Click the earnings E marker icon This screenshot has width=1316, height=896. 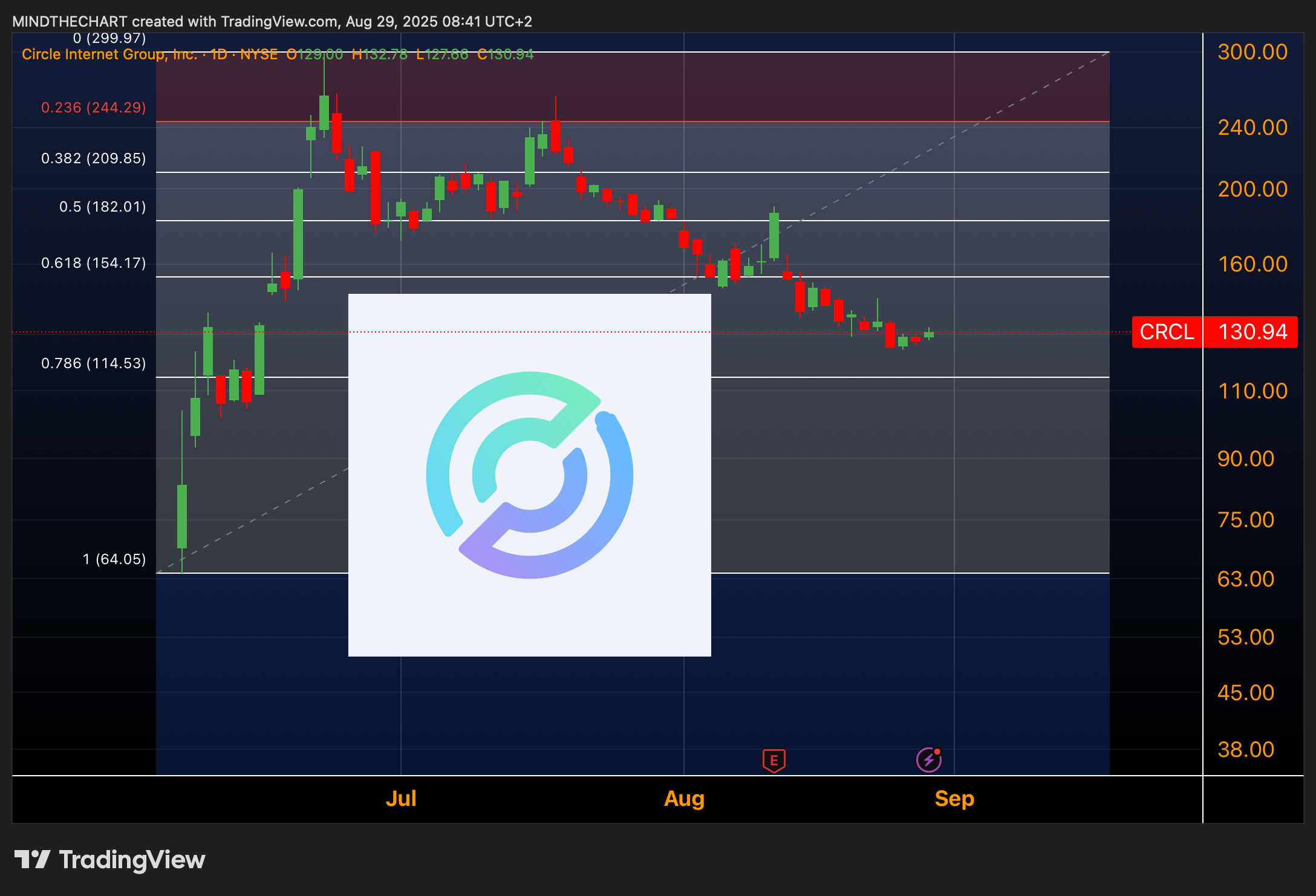point(774,760)
